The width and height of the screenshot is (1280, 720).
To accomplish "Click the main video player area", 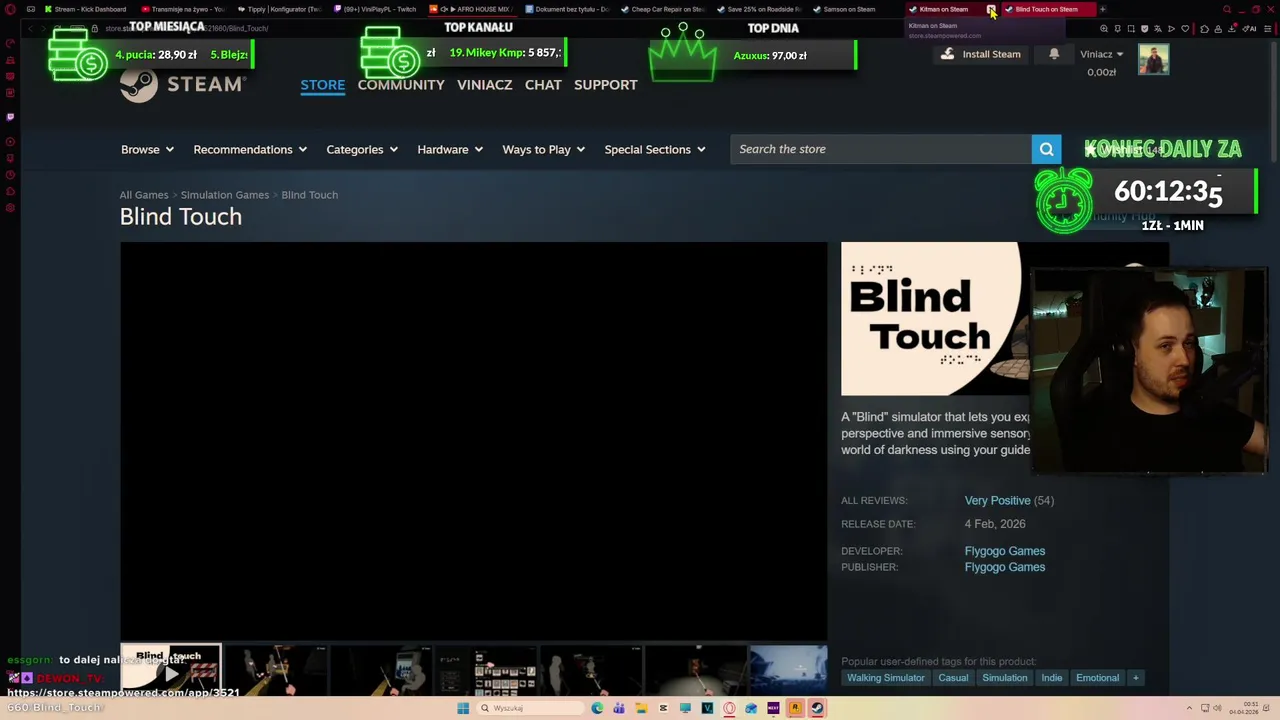I will tap(474, 441).
